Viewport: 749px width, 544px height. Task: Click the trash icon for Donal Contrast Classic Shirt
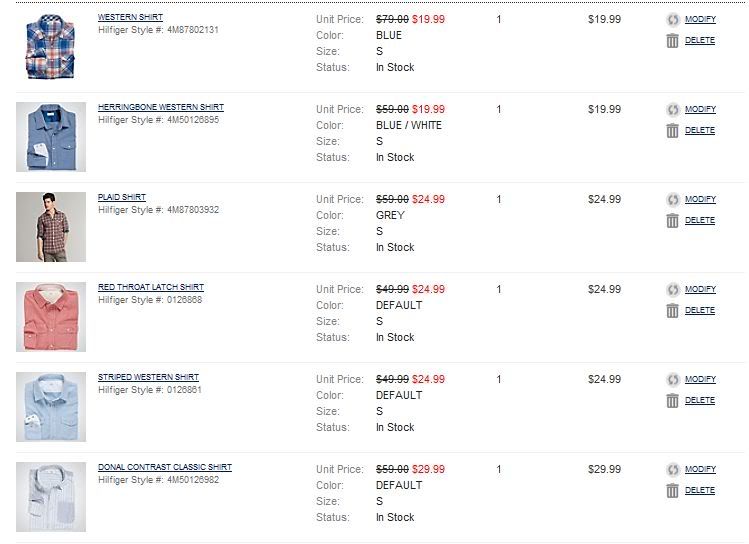point(673,491)
